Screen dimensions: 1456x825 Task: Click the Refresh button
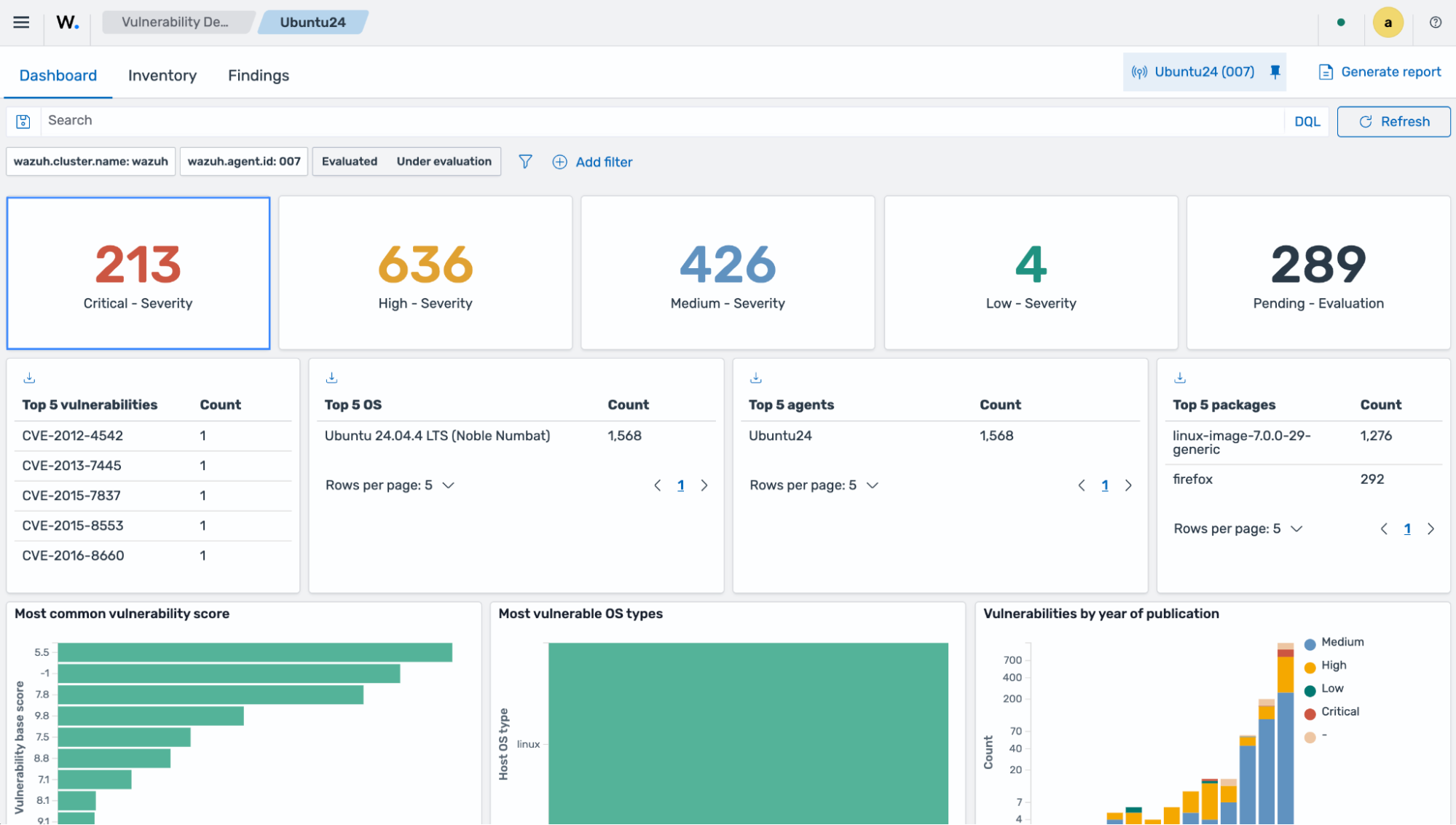click(1394, 122)
